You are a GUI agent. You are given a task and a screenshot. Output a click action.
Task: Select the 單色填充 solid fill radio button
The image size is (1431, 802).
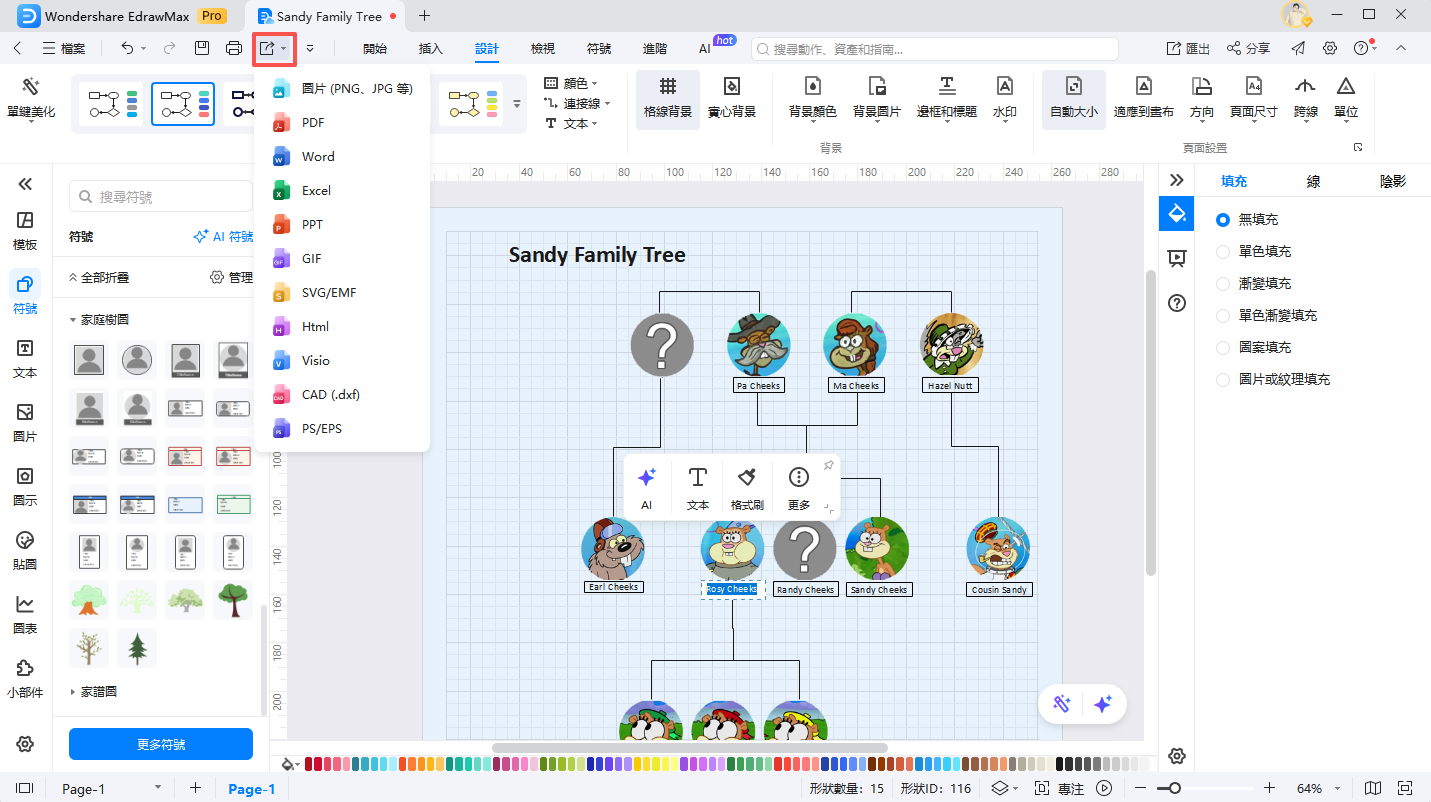coord(1223,252)
